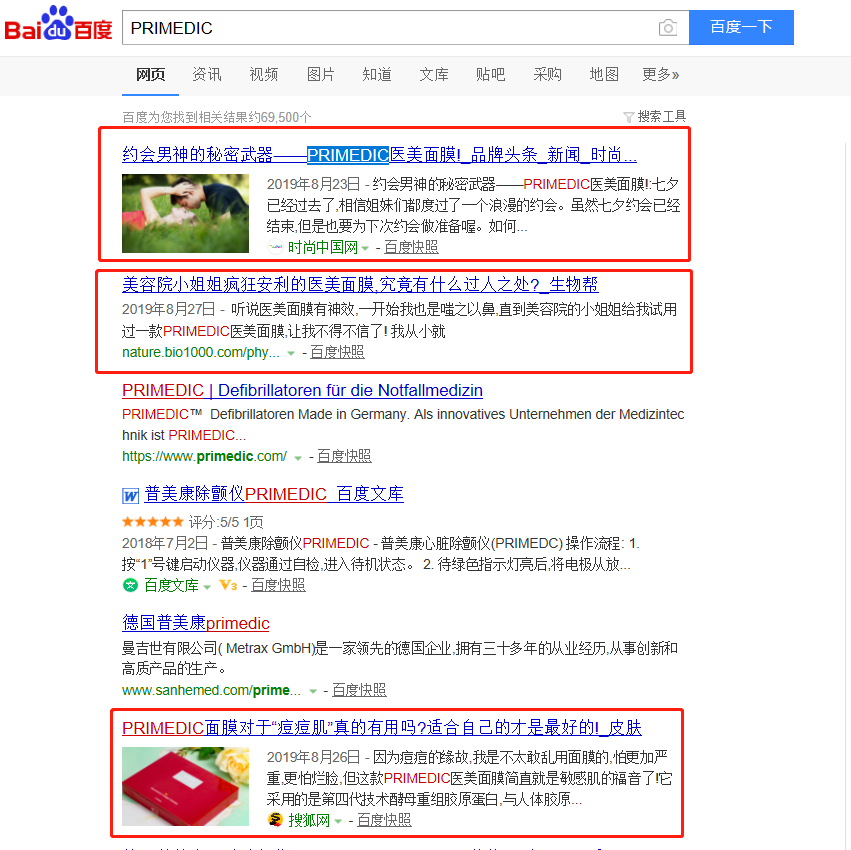Viewport: 851px width, 850px height.
Task: Open image search camera icon
Action: tap(668, 28)
